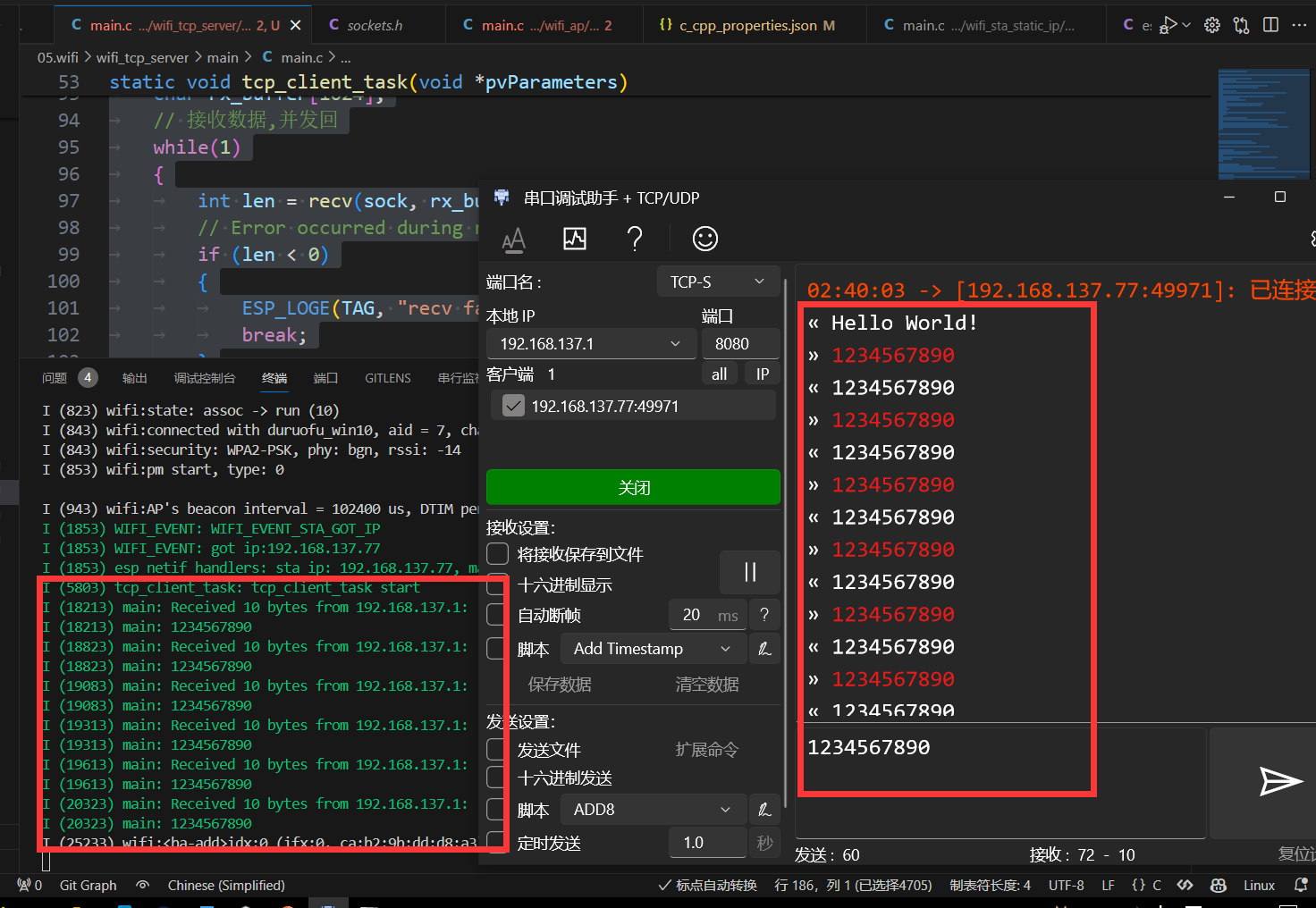Screen dimensions: 1316x908
Task: Edit the Add Timestamp script with pencil icon
Action: pyautogui.click(x=764, y=649)
